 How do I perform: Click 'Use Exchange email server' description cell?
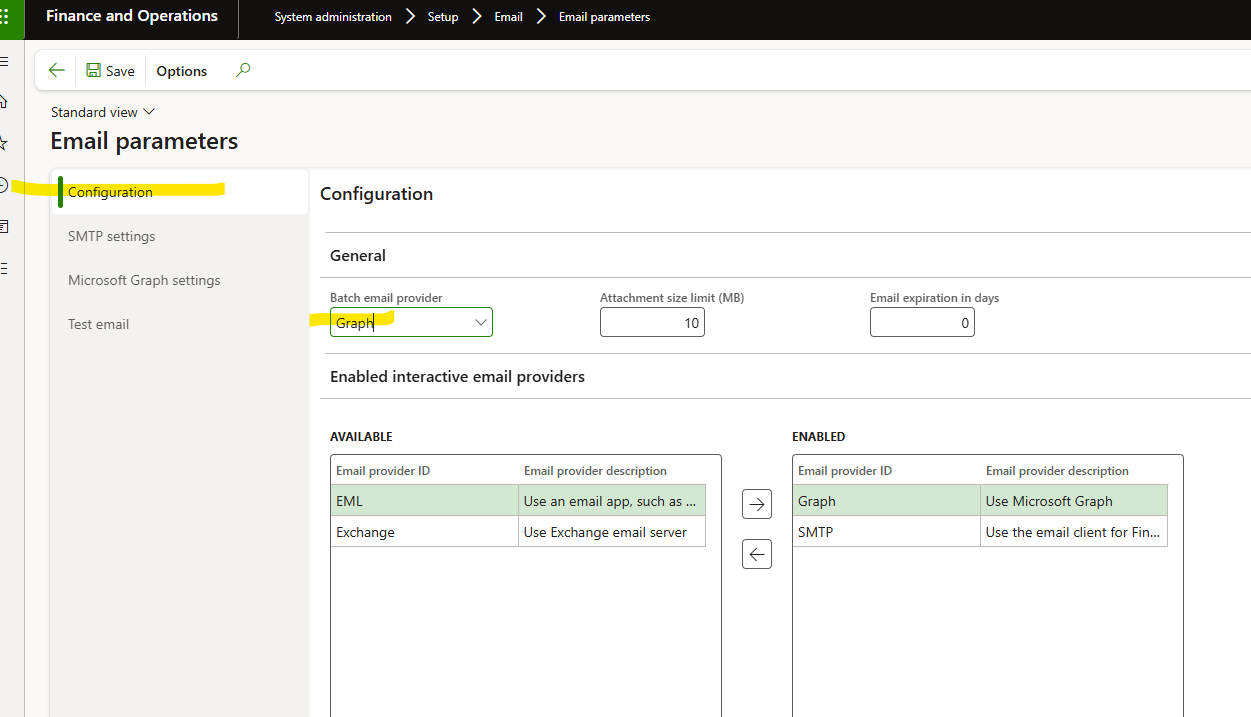pos(612,532)
